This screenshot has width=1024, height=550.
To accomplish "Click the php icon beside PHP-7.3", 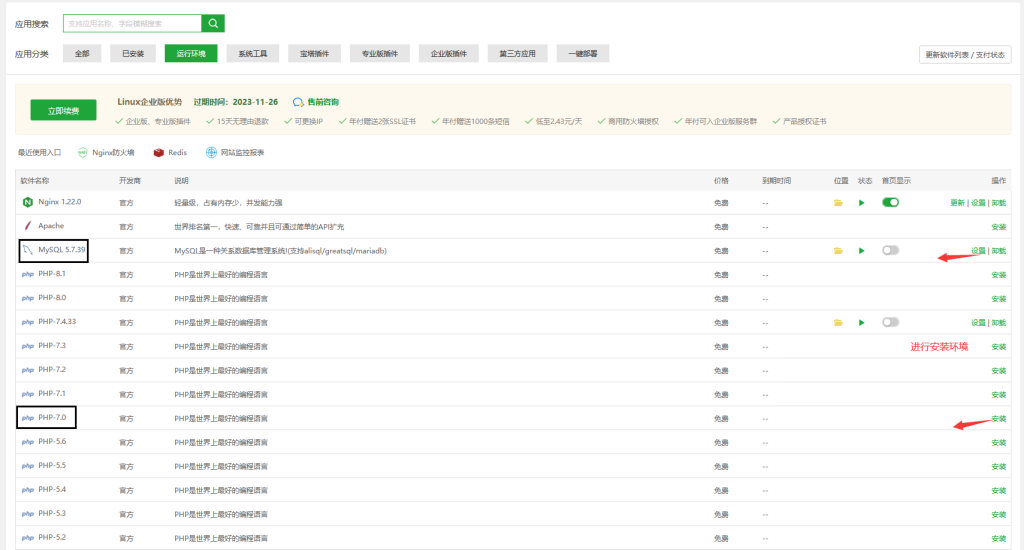I will click(27, 346).
